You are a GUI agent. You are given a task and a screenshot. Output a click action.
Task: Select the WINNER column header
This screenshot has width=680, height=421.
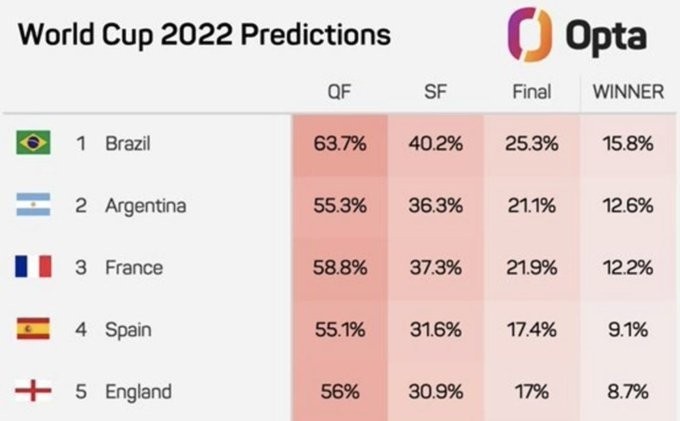(x=628, y=92)
